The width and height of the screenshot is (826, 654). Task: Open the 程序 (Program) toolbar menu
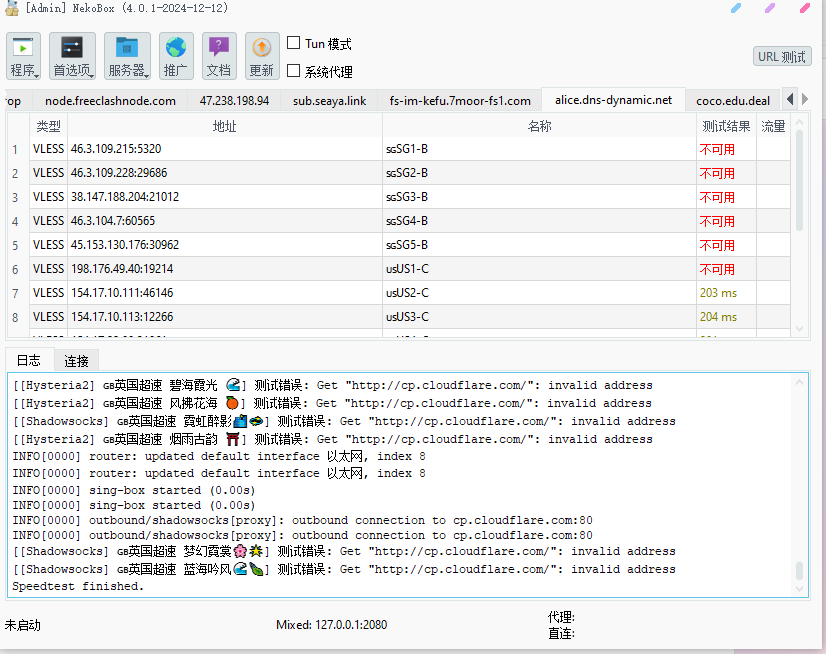tap(23, 56)
